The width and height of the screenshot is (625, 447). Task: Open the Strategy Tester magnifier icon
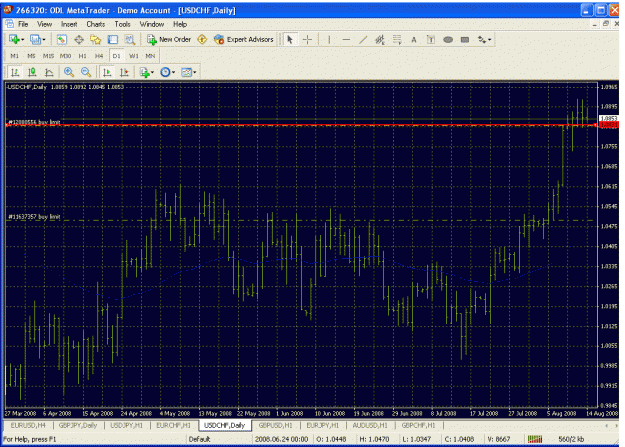[x=130, y=39]
